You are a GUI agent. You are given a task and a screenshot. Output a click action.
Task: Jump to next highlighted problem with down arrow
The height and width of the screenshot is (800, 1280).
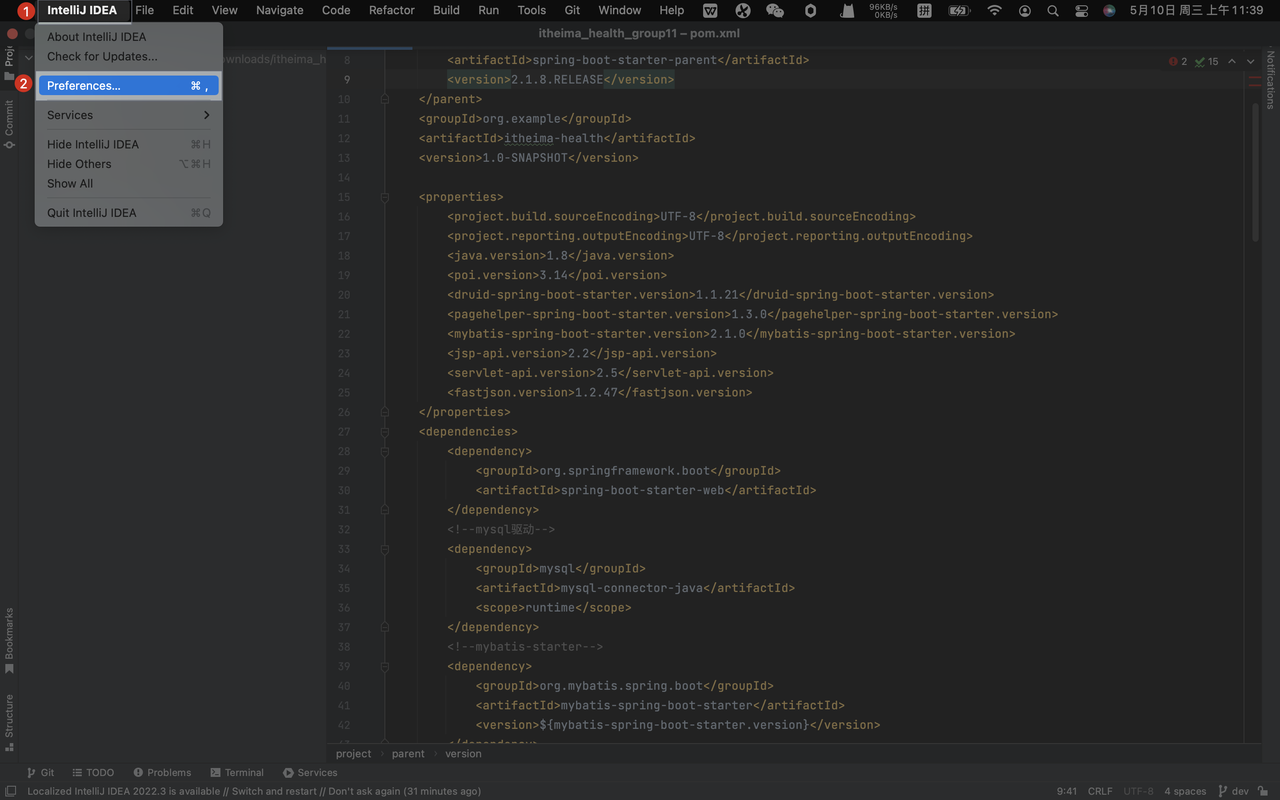pos(1249,61)
